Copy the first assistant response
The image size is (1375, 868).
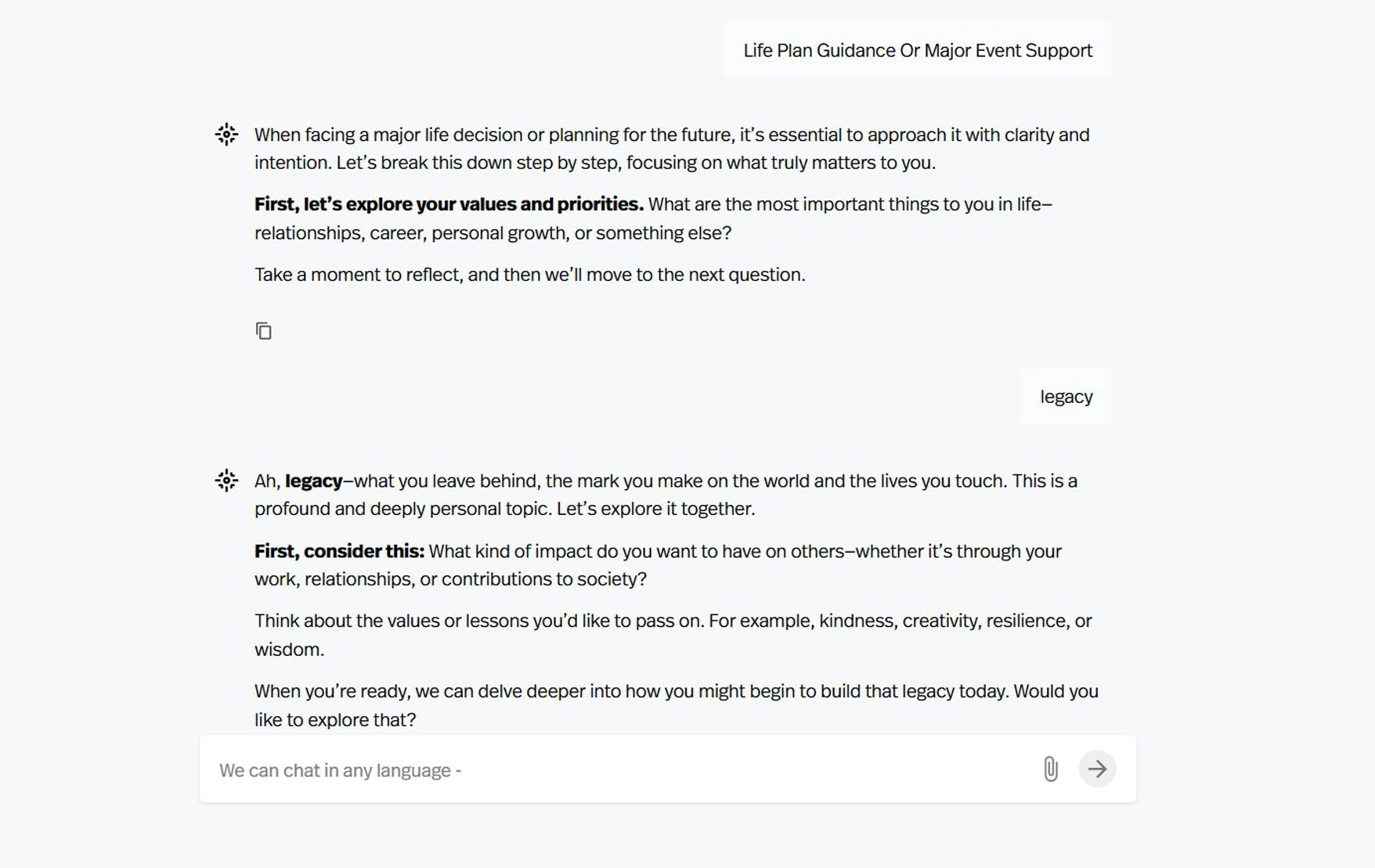click(264, 331)
